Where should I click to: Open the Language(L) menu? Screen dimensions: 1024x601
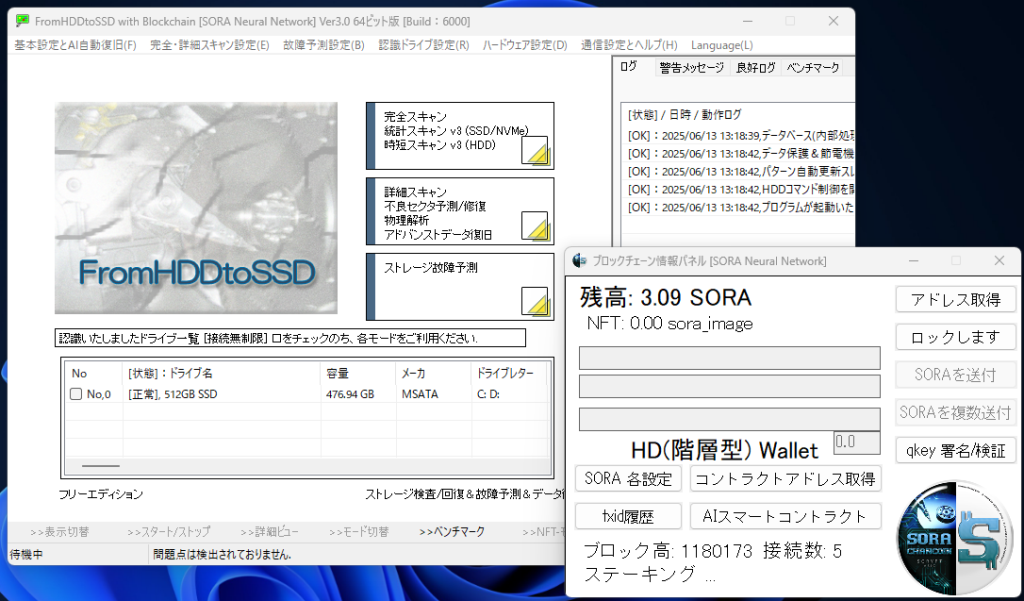coord(722,45)
